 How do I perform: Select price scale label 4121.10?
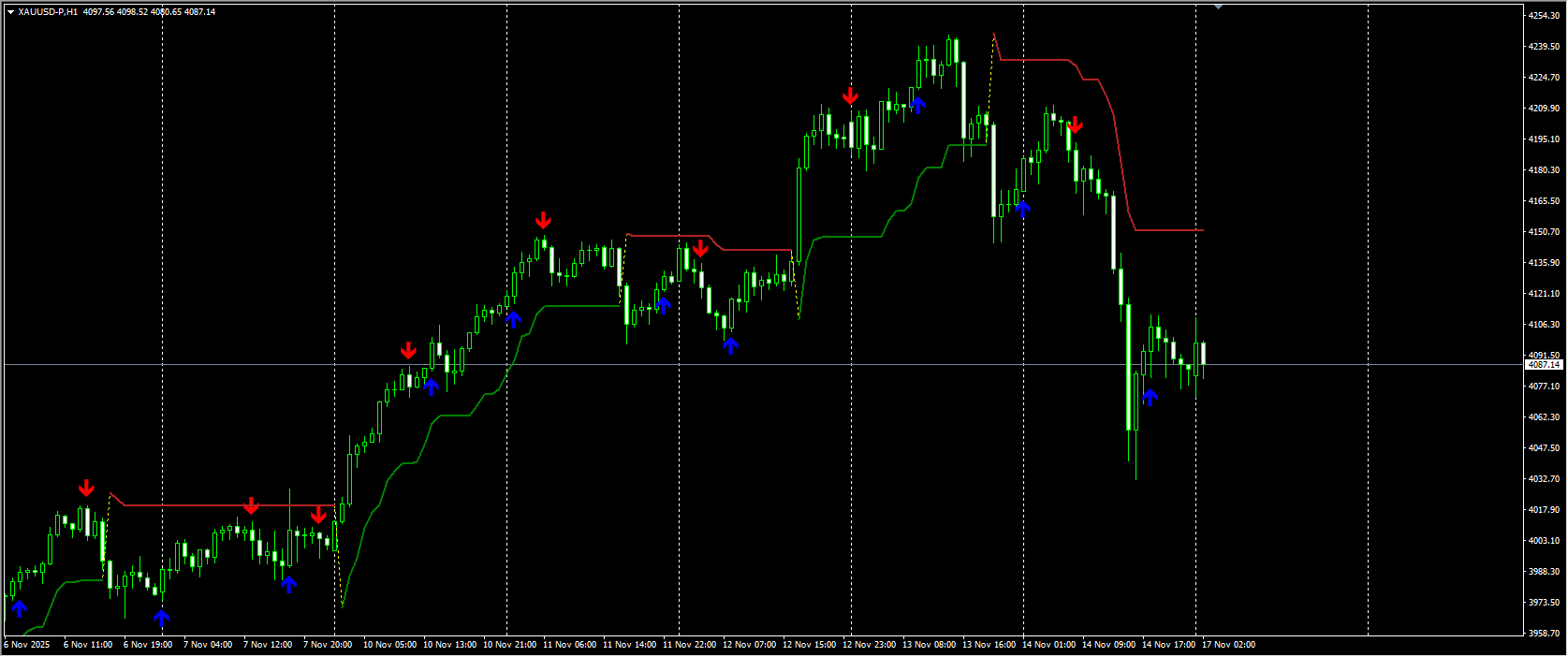[x=1545, y=294]
